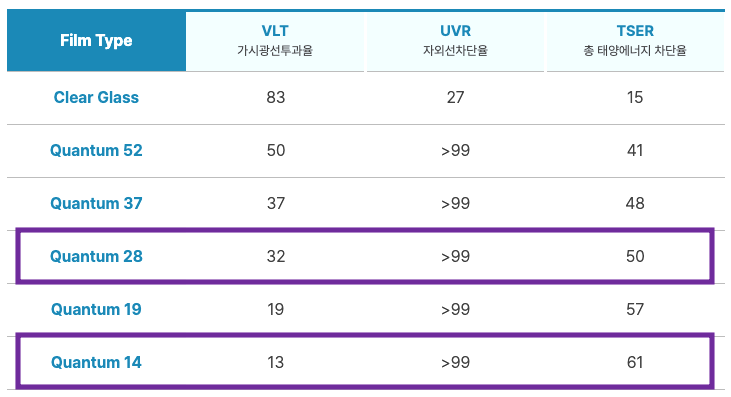Click the Film Type header cell
Viewport: 731px width, 397px height.
pyautogui.click(x=96, y=41)
